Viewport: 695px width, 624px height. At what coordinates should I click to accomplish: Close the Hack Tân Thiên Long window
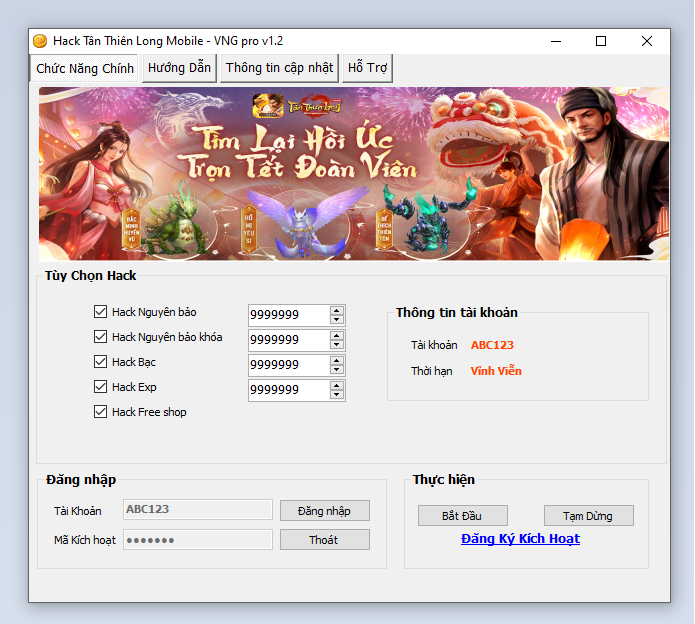tap(647, 41)
